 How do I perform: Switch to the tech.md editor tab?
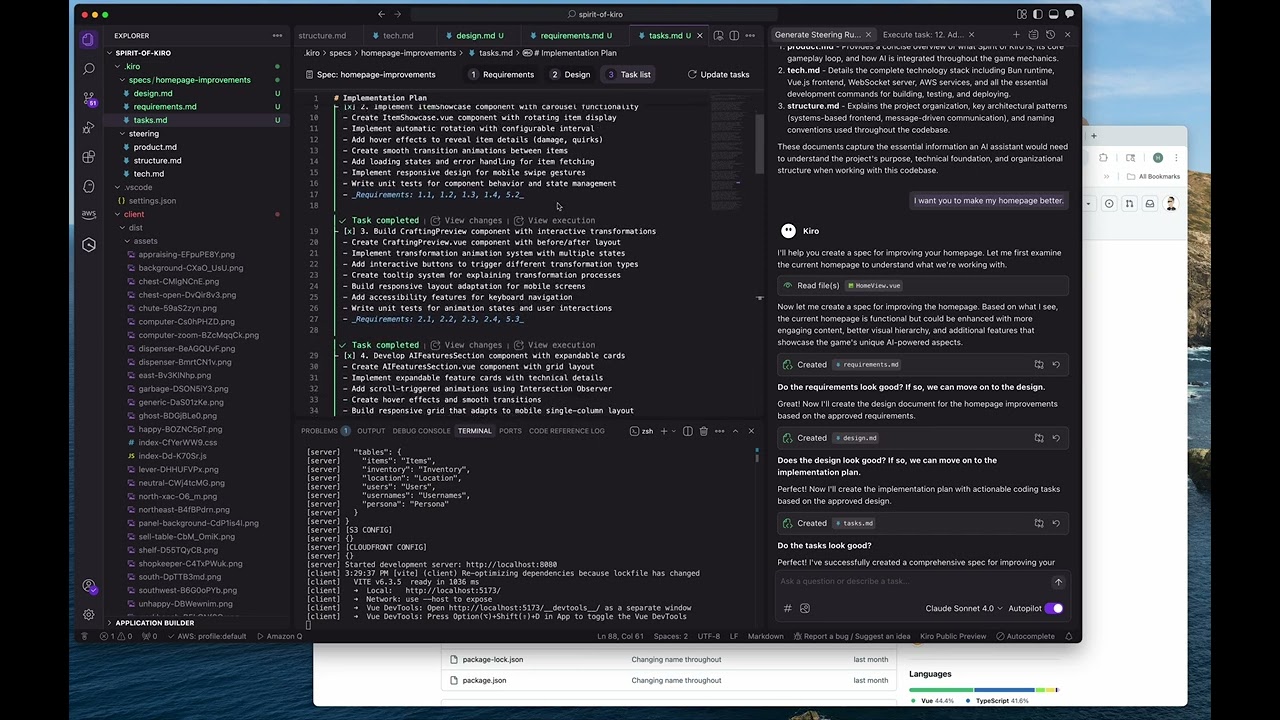[398, 35]
